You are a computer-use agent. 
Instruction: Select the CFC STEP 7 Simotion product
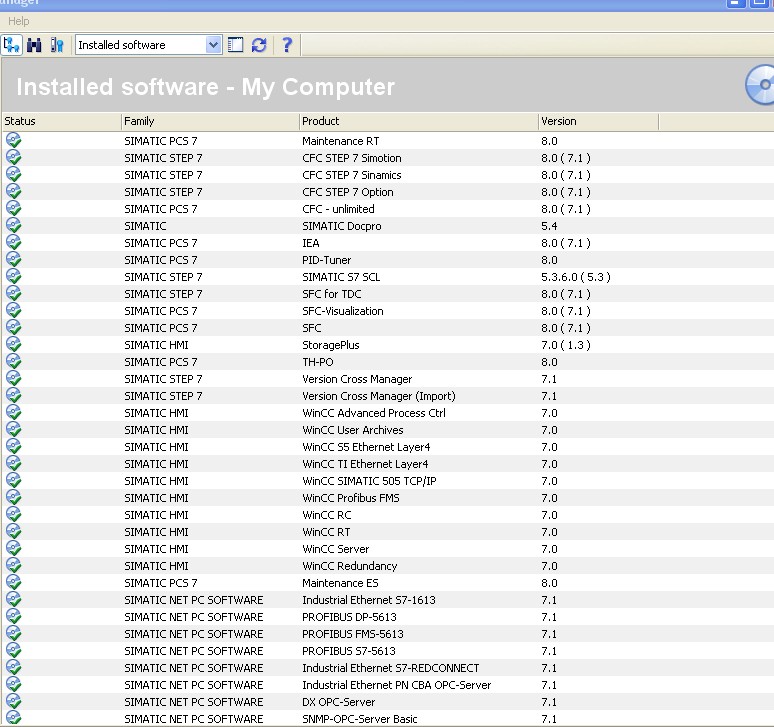[351, 158]
